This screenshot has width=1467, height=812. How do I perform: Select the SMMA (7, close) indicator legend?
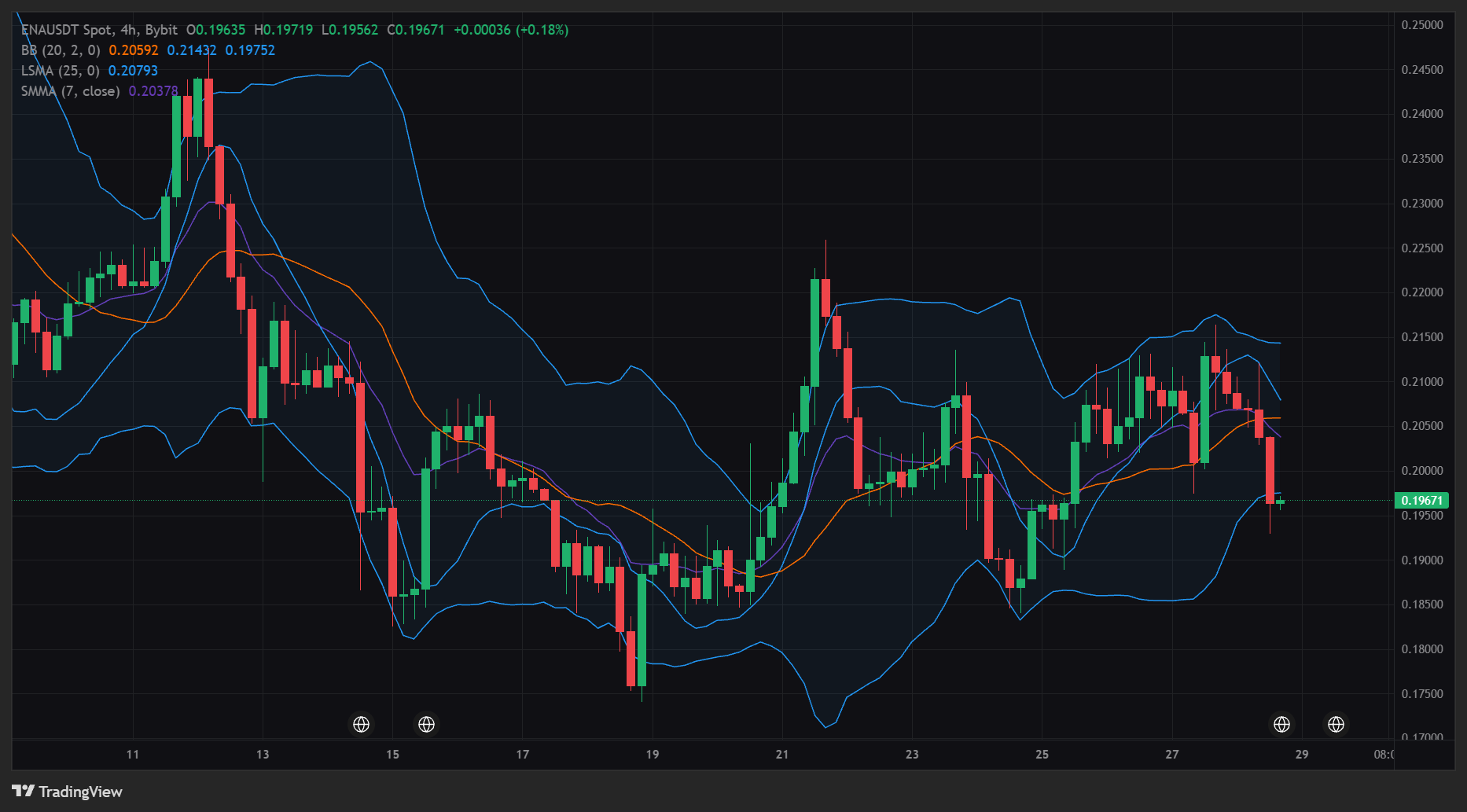pos(71,91)
